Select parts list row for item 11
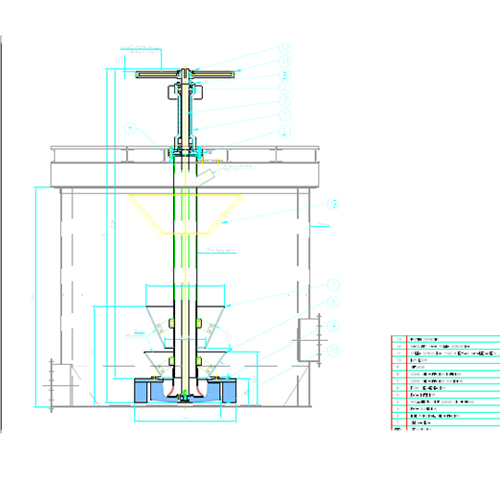 coord(446,353)
